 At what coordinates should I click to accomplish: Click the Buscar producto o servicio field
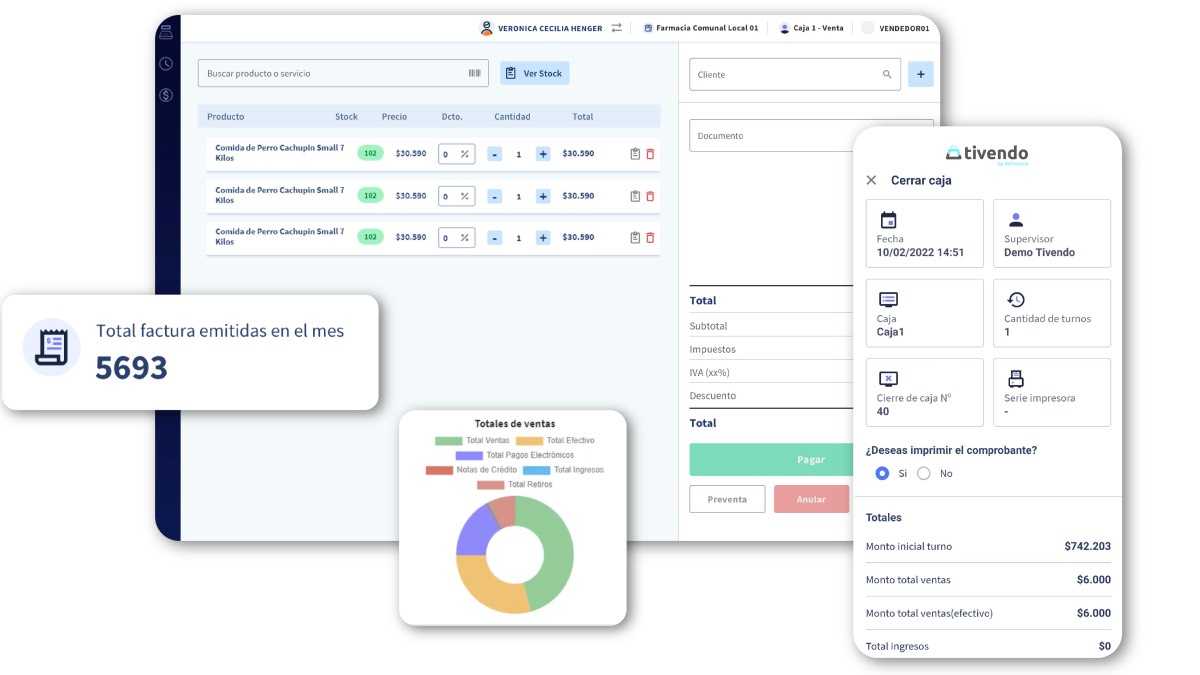(330, 73)
